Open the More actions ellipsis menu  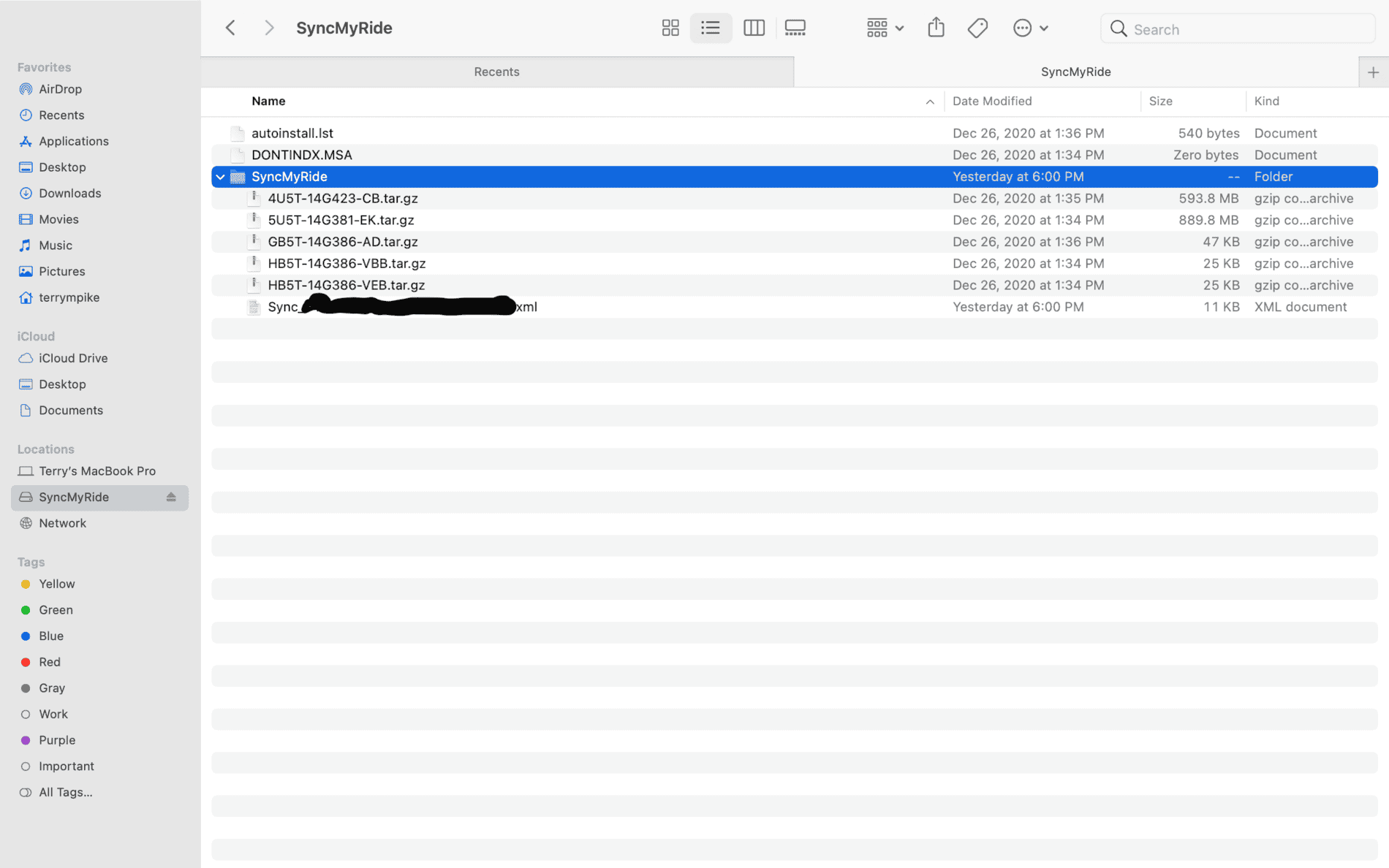(x=1031, y=28)
